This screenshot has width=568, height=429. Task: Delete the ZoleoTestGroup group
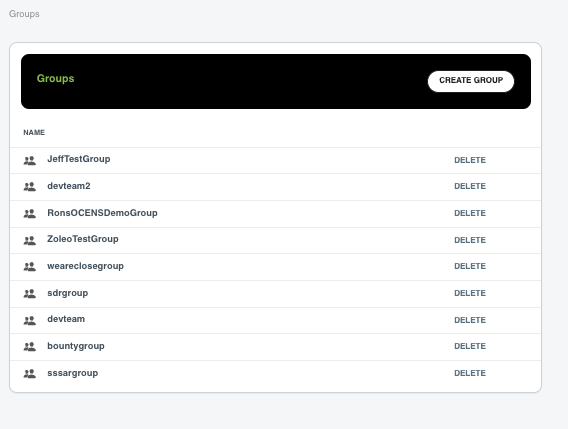pyautogui.click(x=470, y=240)
